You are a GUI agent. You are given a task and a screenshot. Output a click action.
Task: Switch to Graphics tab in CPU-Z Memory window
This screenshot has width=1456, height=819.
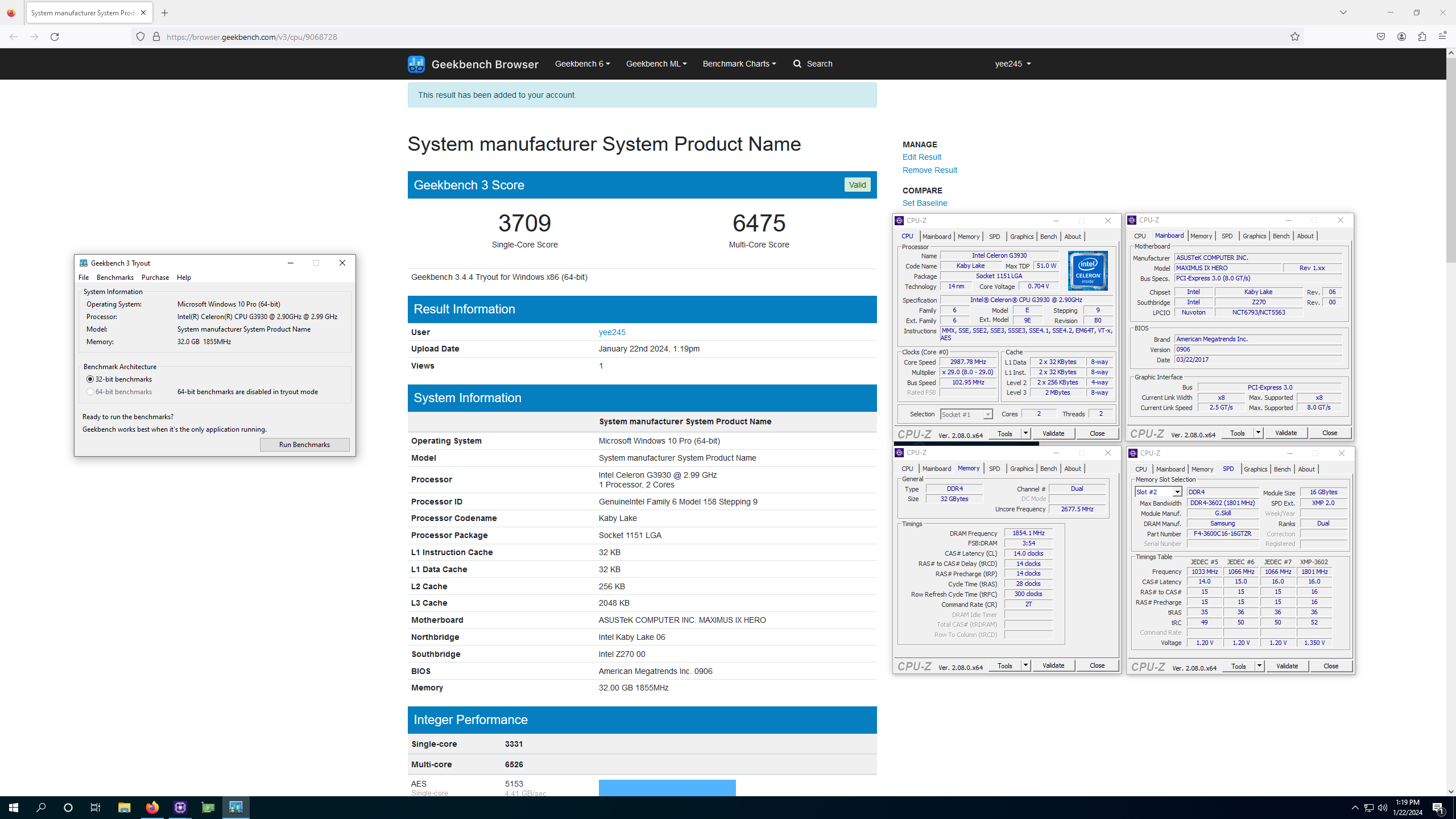(1021, 469)
